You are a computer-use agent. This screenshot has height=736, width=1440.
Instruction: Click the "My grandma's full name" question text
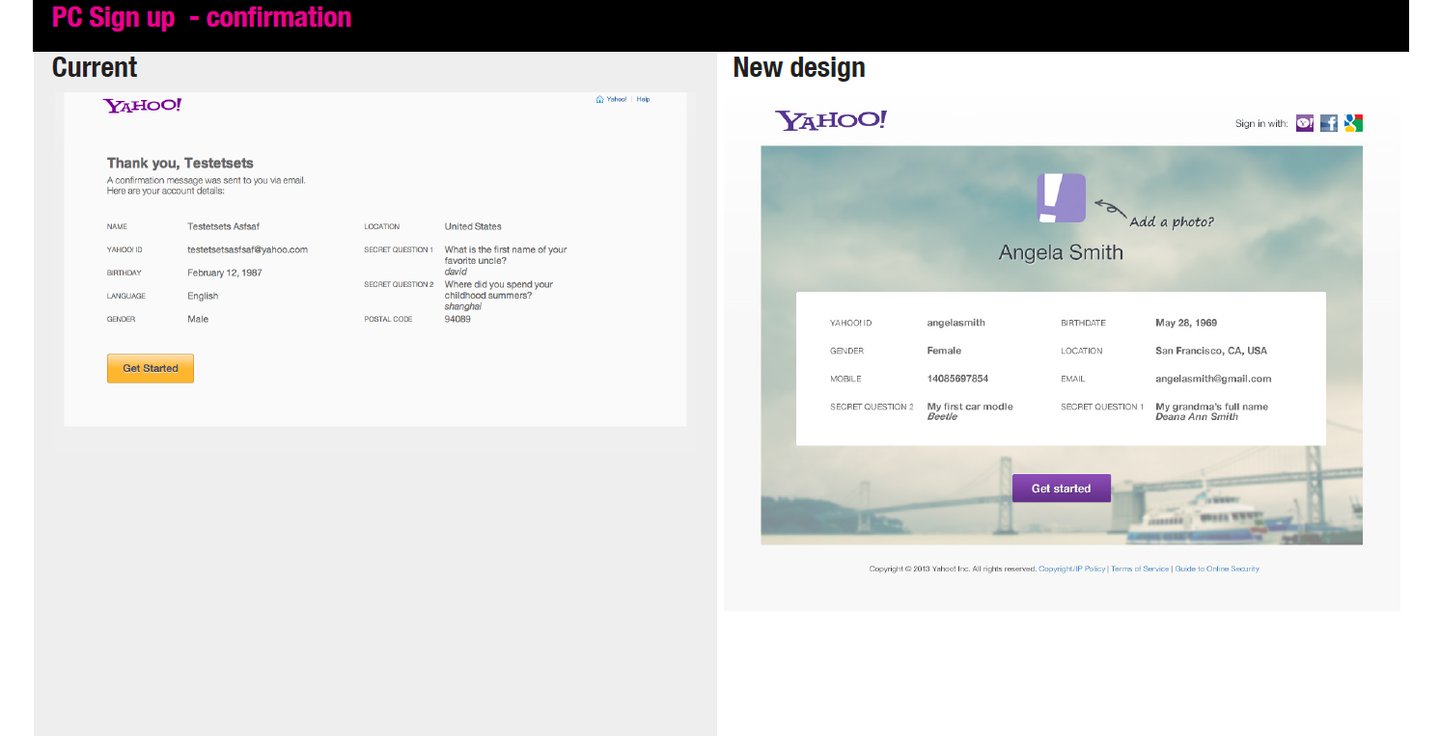[x=1212, y=407]
